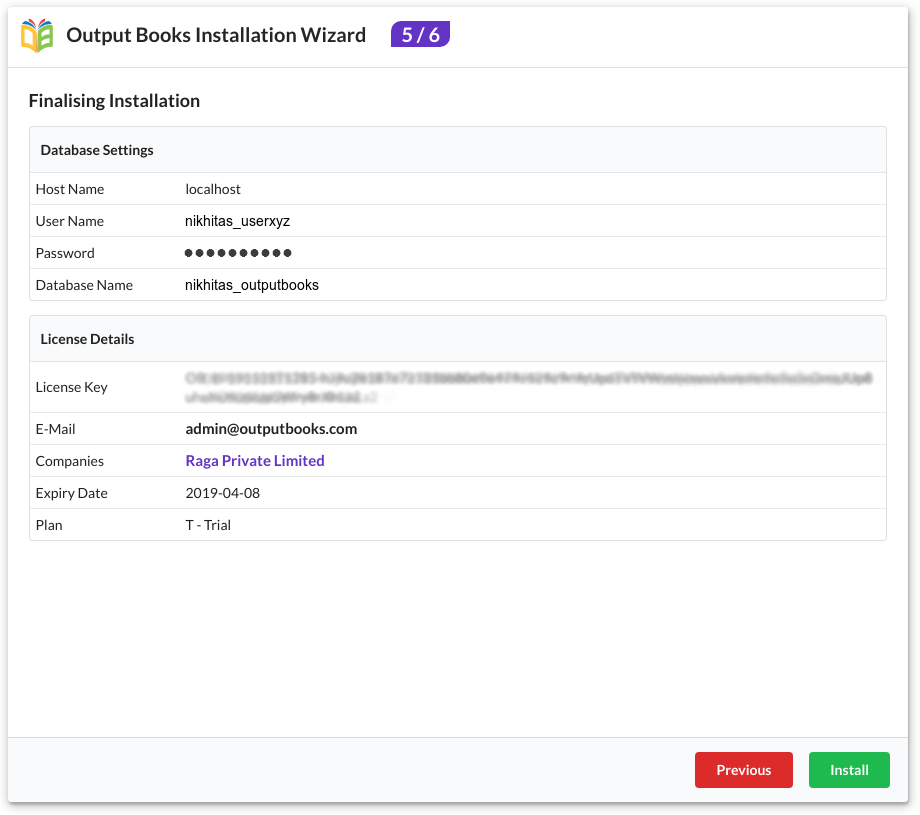Click the localhost host name value
The image size is (920, 815).
pos(213,189)
